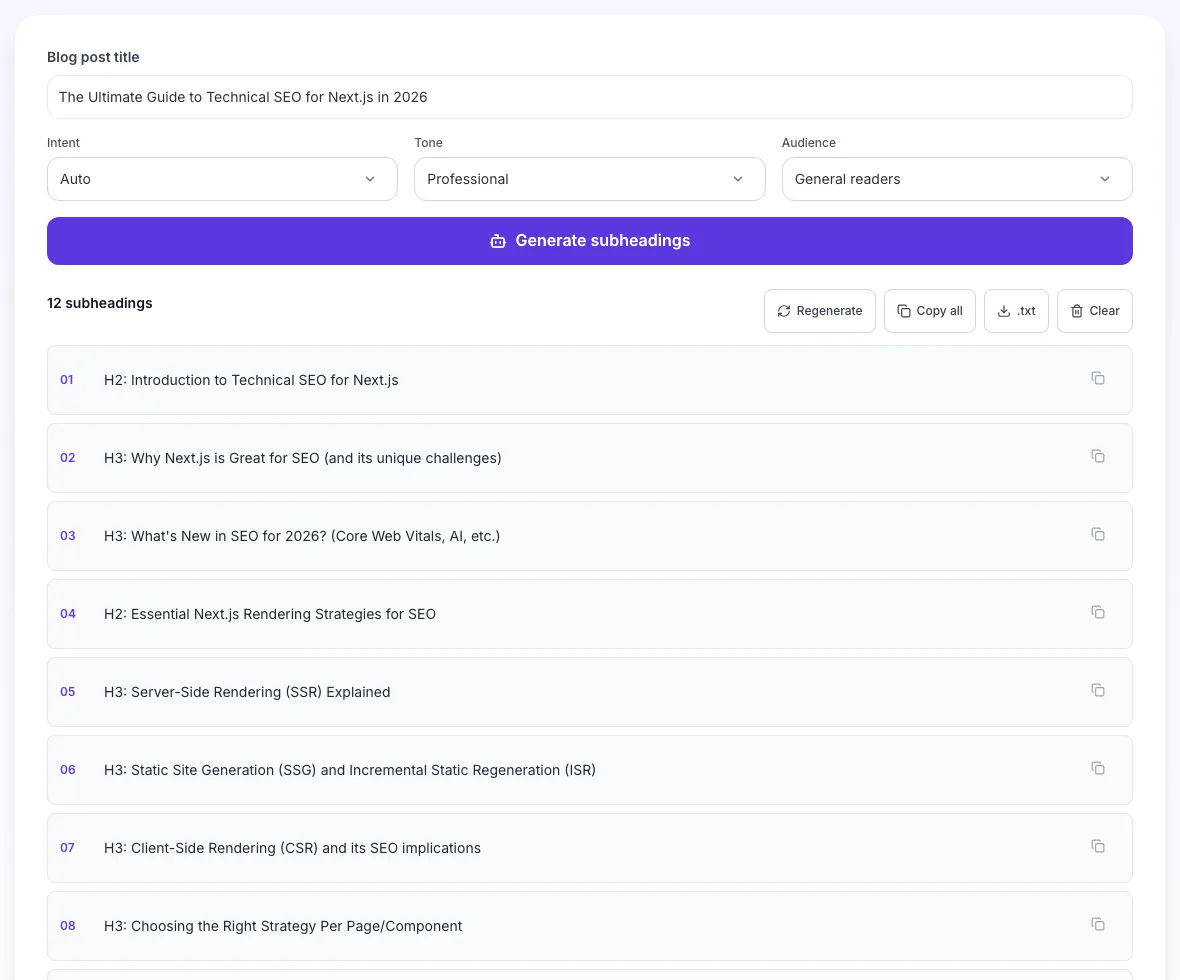Copy the 'Choosing the Right Strategy' subheading
1180x980 pixels.
[1098, 924]
